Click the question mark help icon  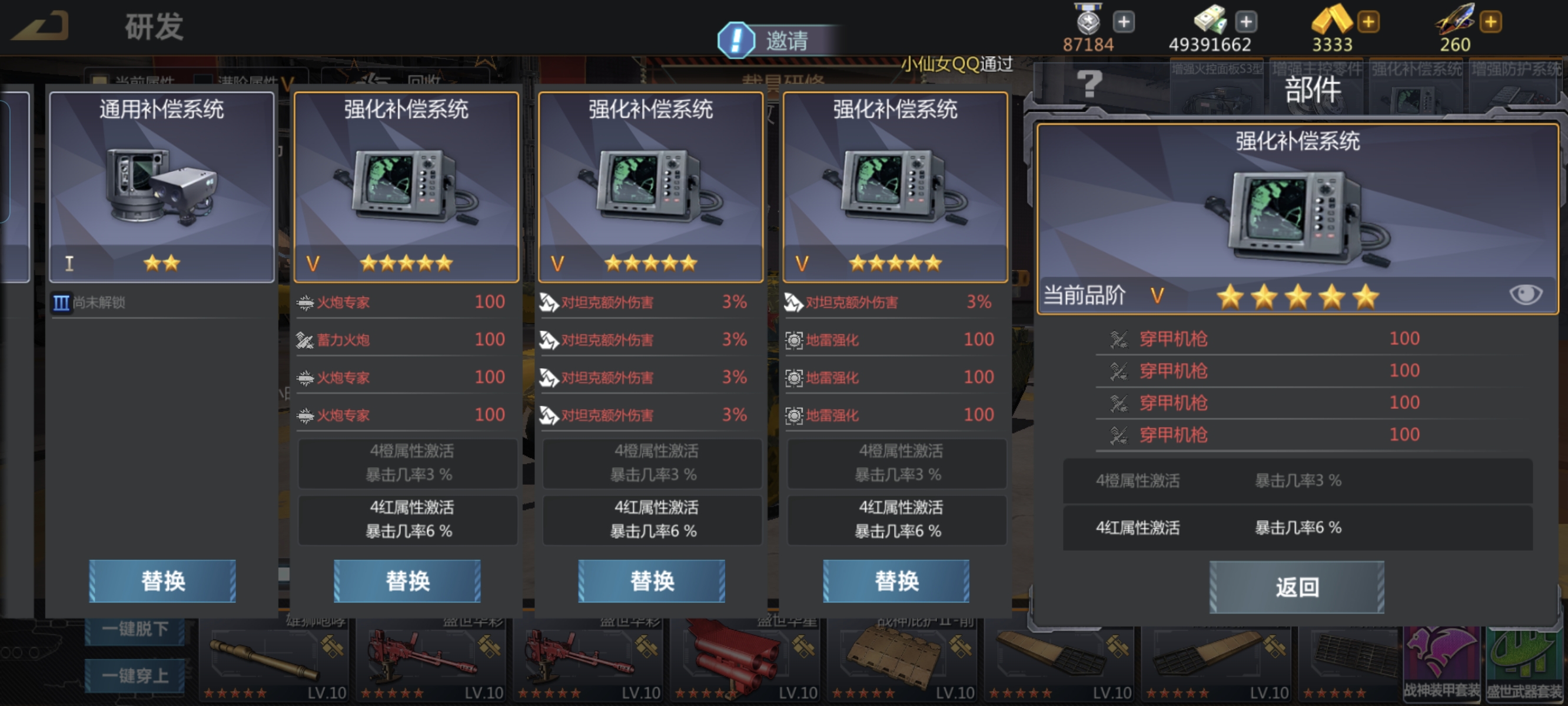click(x=1089, y=84)
